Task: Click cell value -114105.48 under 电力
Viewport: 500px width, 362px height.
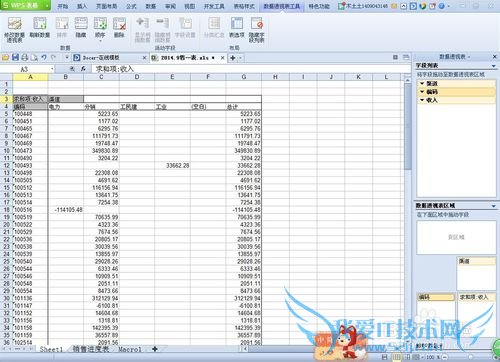Action: click(x=66, y=210)
